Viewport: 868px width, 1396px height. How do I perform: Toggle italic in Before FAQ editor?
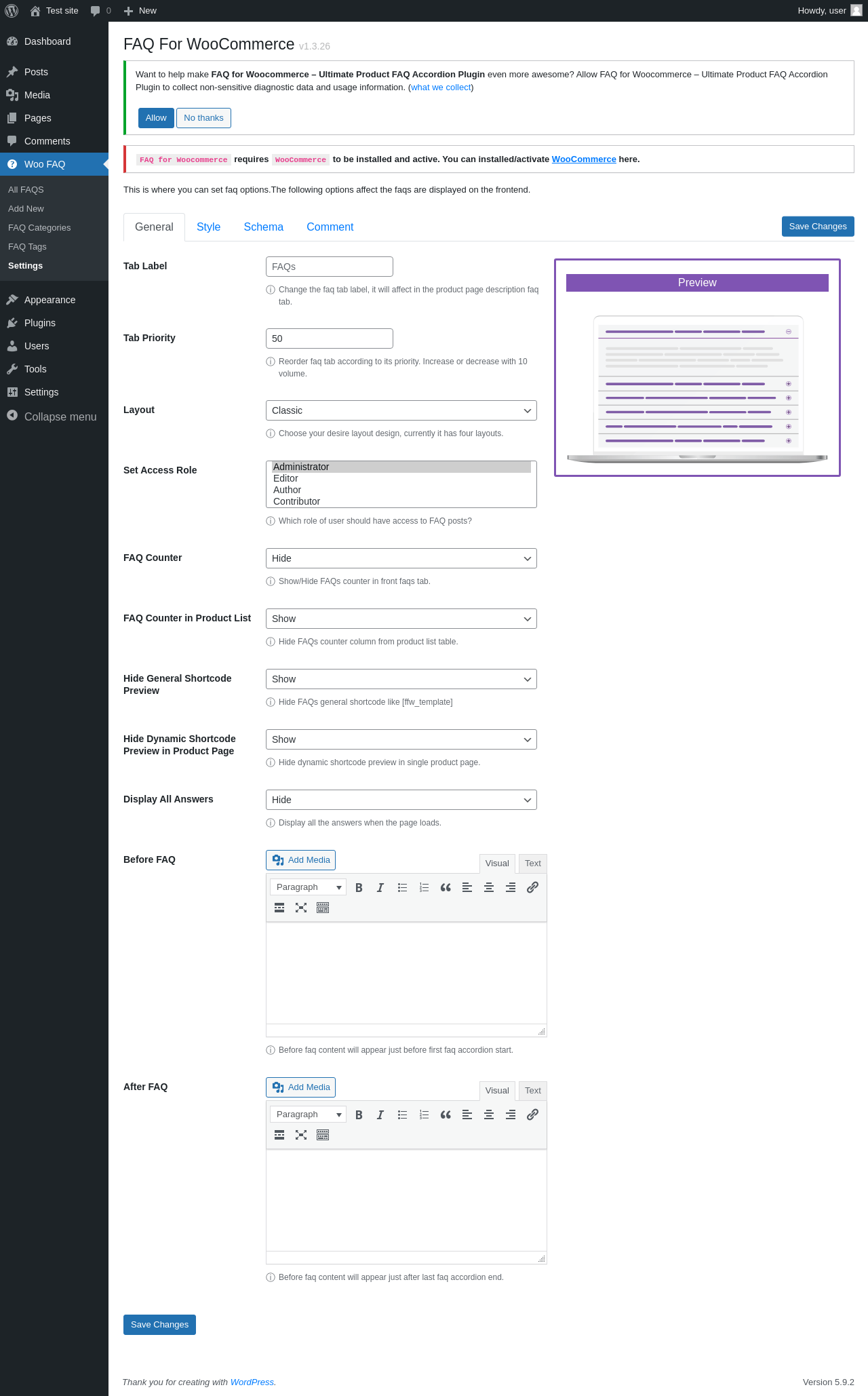pyautogui.click(x=380, y=887)
